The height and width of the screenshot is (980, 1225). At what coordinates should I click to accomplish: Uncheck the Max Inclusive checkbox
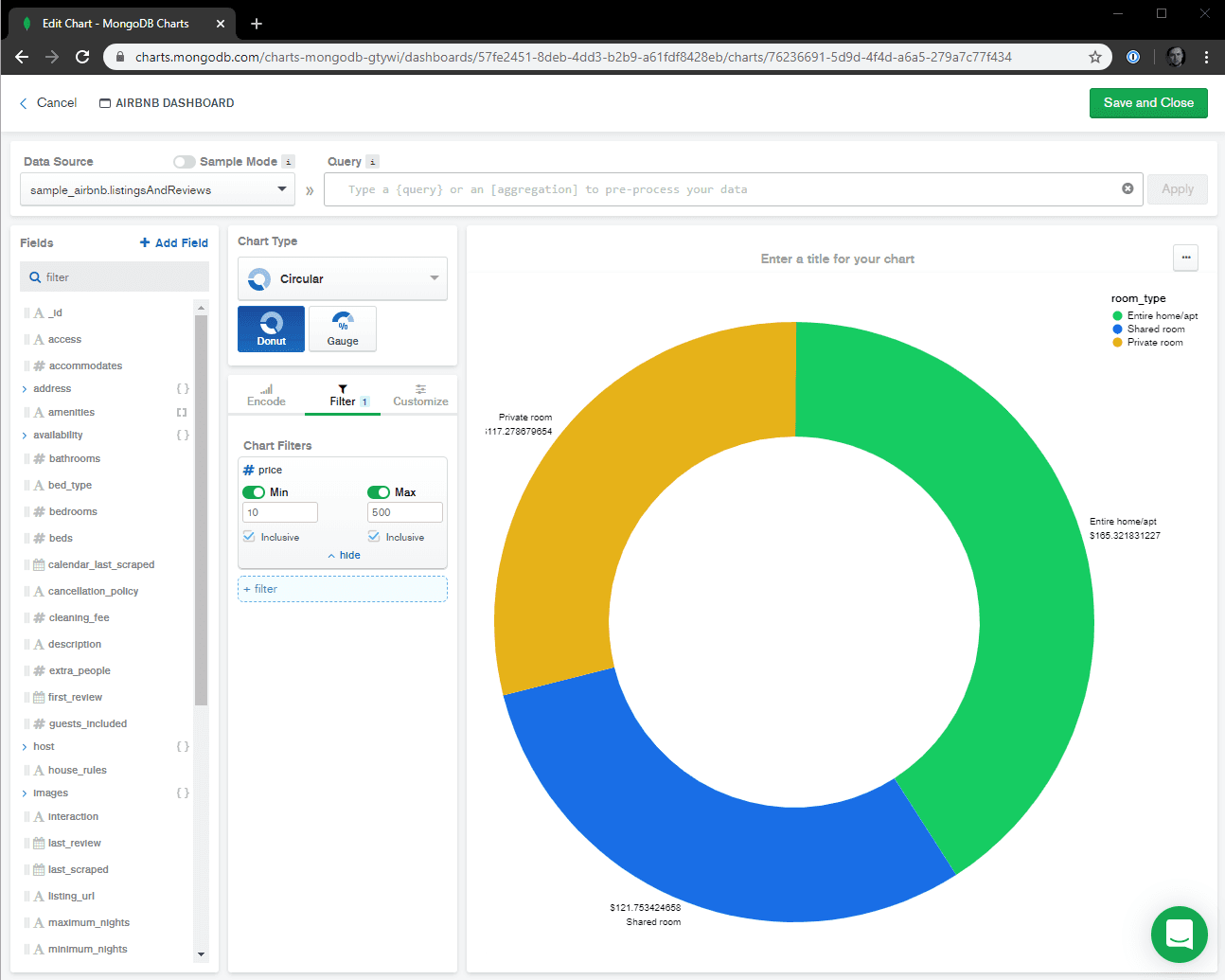click(x=374, y=537)
